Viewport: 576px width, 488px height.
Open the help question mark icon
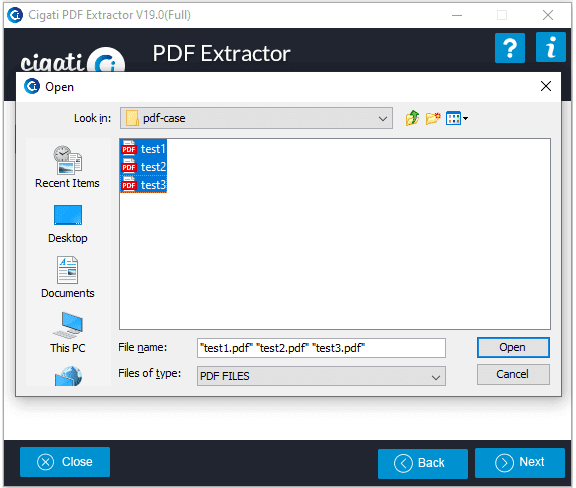(x=510, y=48)
